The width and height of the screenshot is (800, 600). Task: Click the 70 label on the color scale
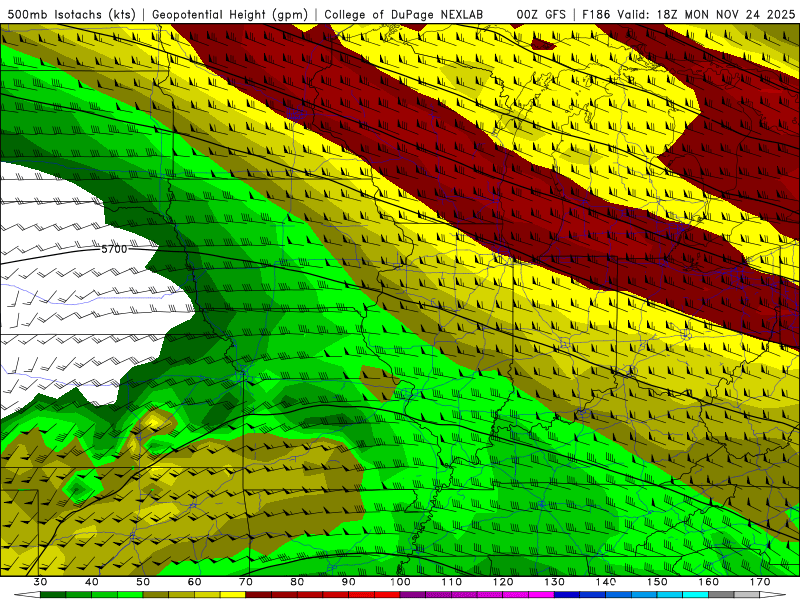click(x=246, y=582)
